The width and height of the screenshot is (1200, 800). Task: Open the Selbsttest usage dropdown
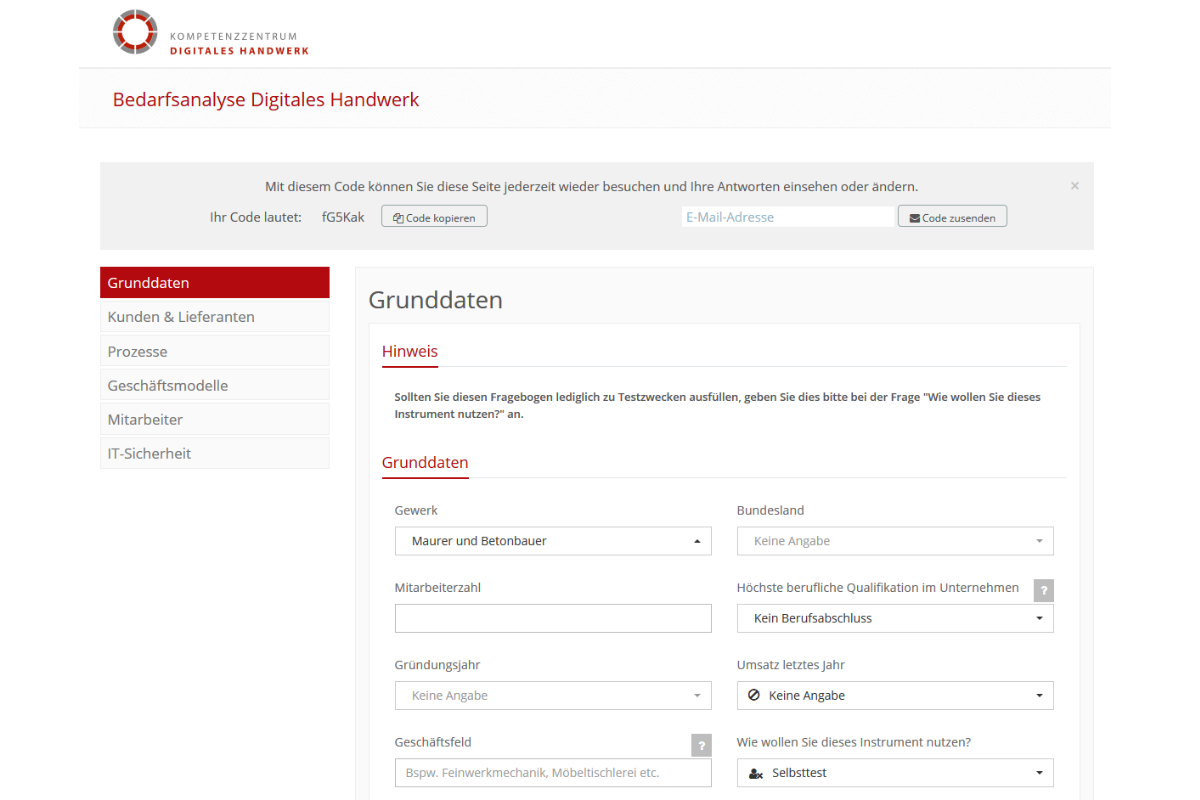click(x=895, y=773)
